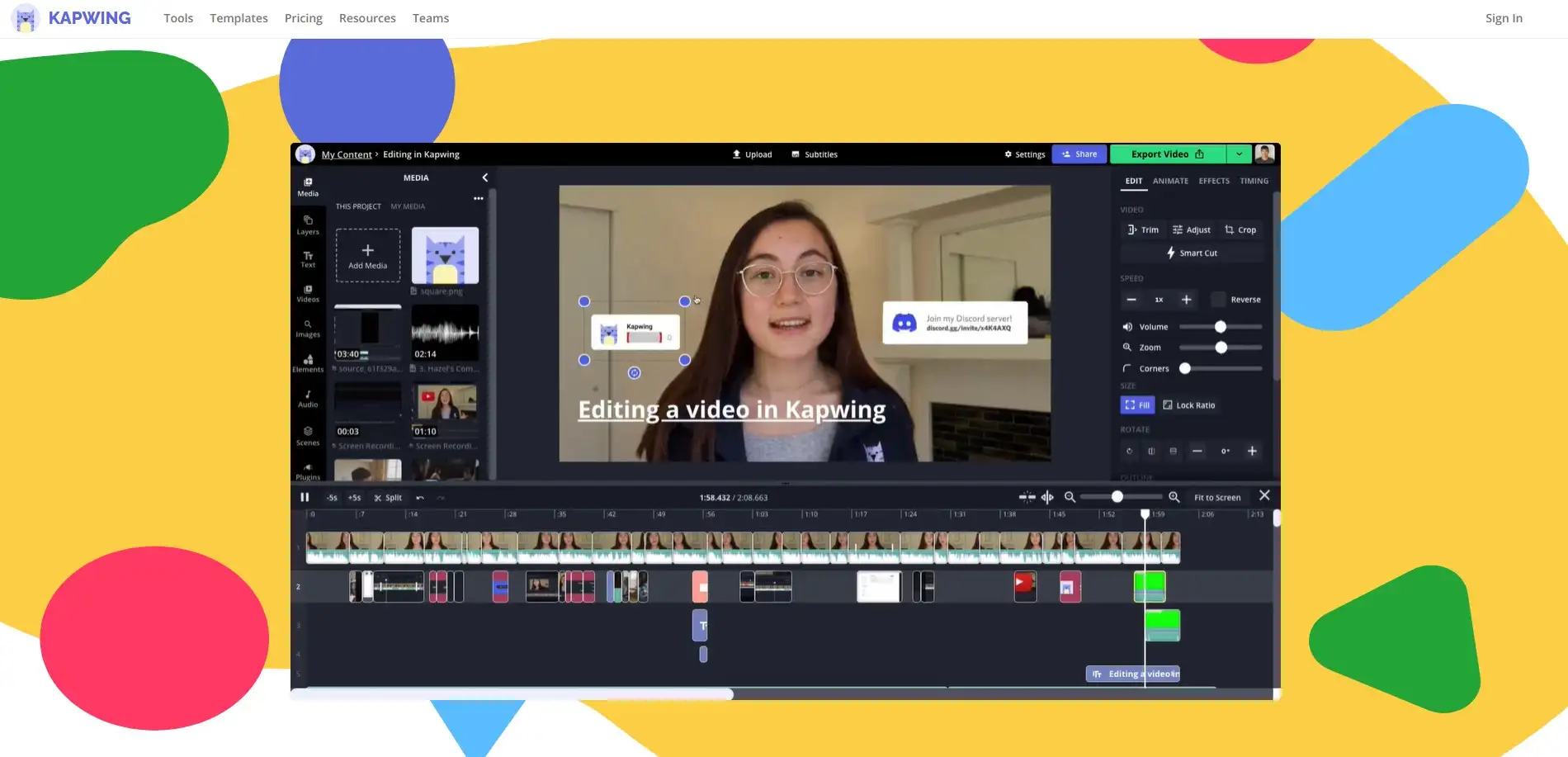
Task: Switch to the This Project tab
Action: [x=358, y=206]
